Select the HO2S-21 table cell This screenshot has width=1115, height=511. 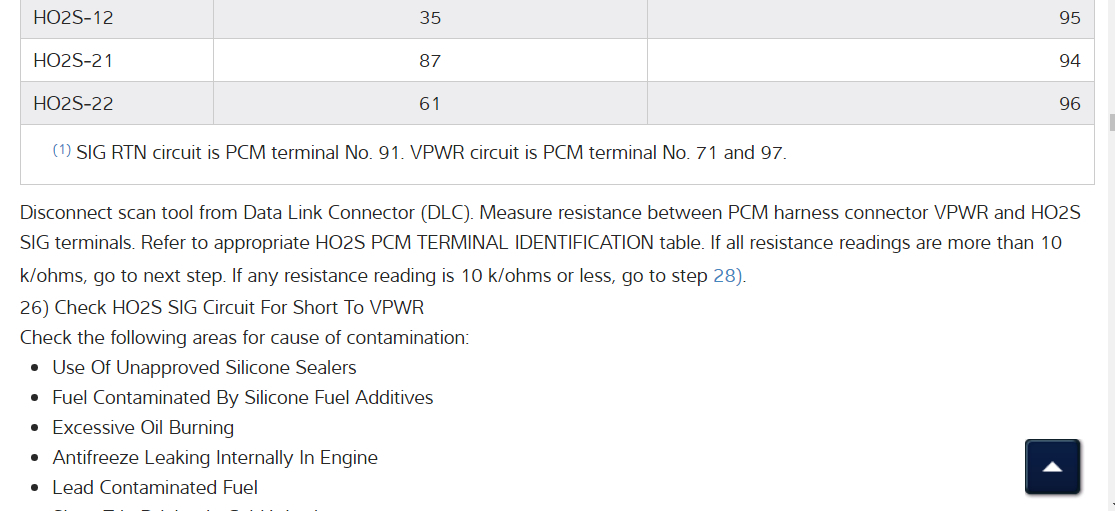click(73, 61)
